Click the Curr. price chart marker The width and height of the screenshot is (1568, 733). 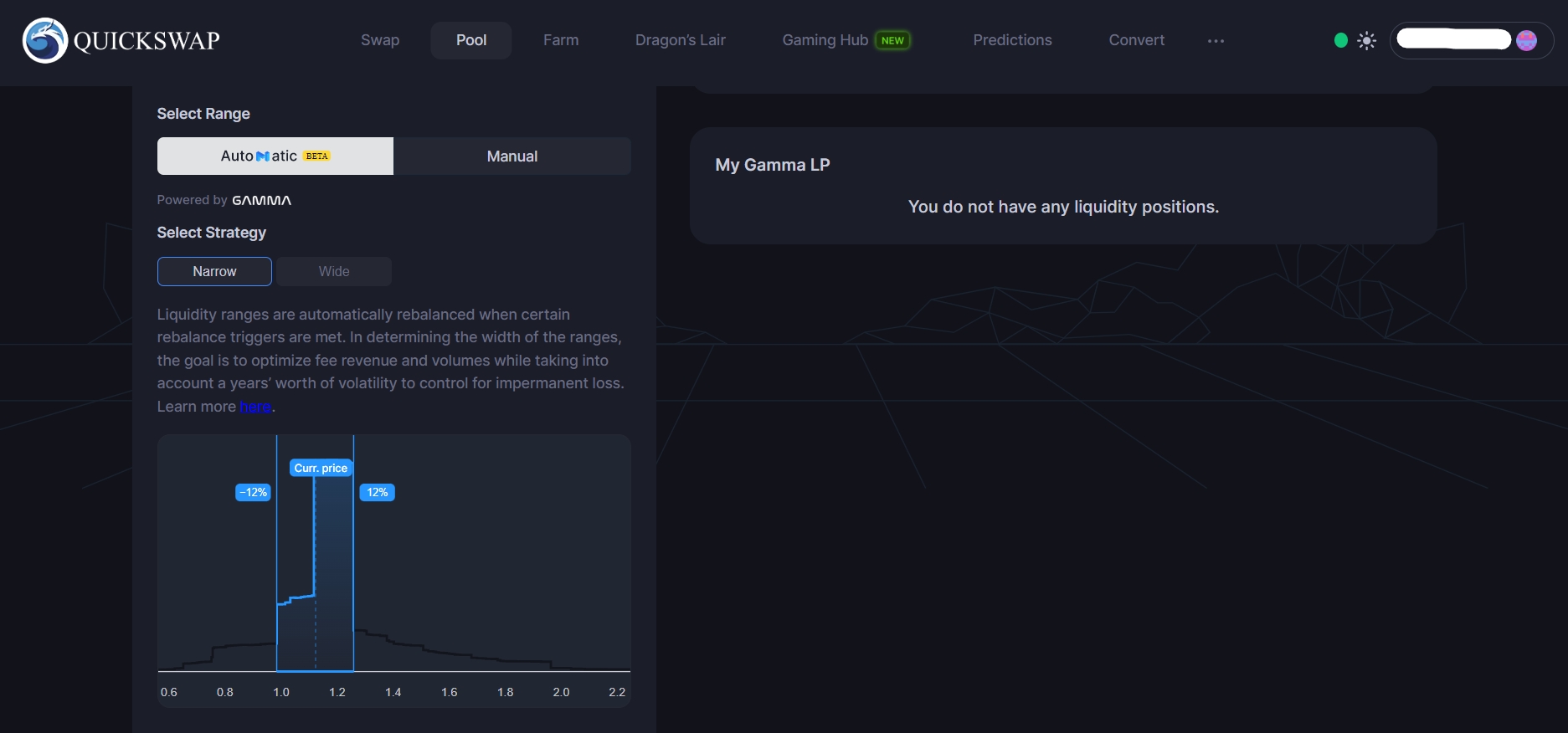click(321, 468)
